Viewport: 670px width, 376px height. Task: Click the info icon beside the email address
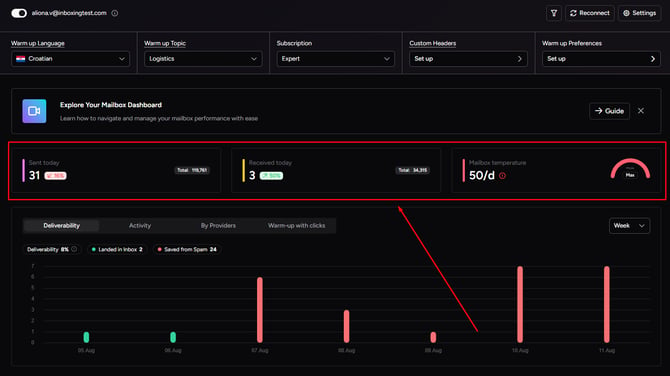click(x=115, y=13)
